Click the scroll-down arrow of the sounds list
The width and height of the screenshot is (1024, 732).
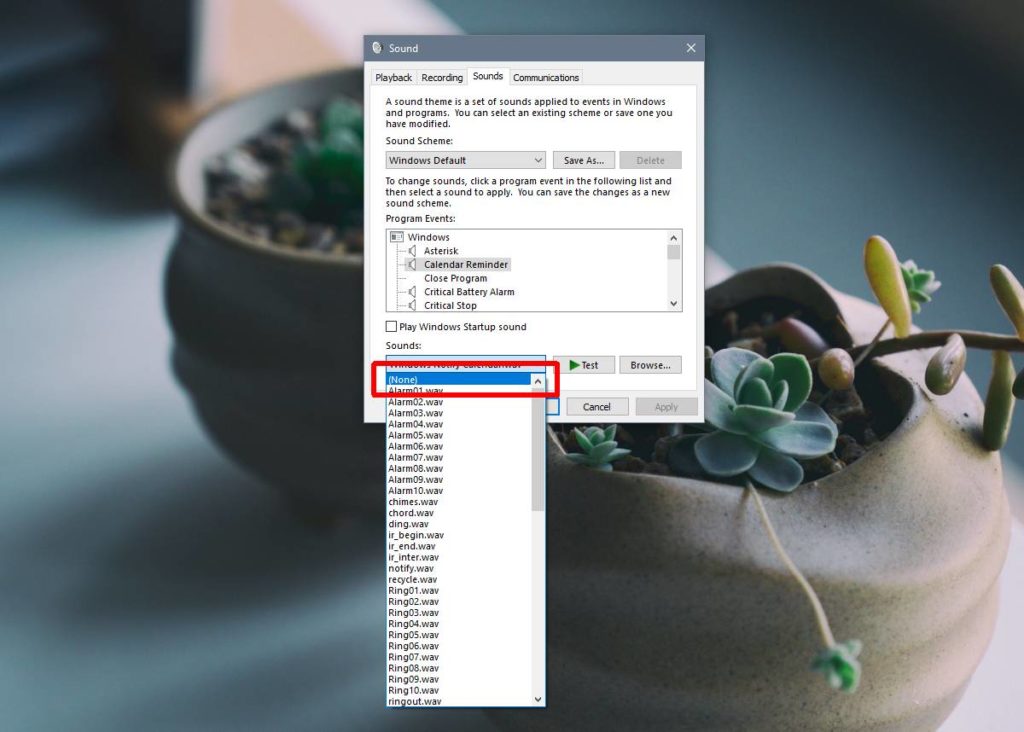(537, 700)
